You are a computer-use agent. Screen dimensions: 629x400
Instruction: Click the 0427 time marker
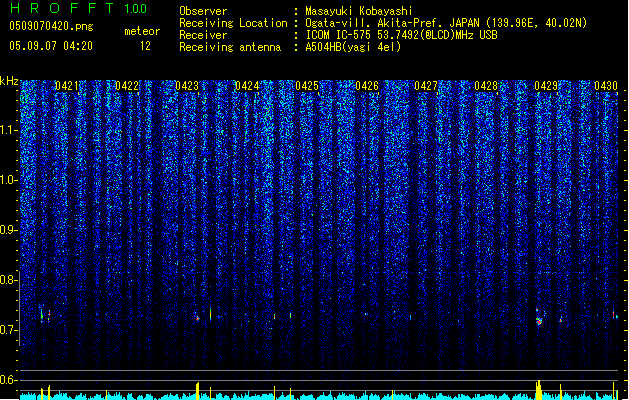[x=426, y=86]
